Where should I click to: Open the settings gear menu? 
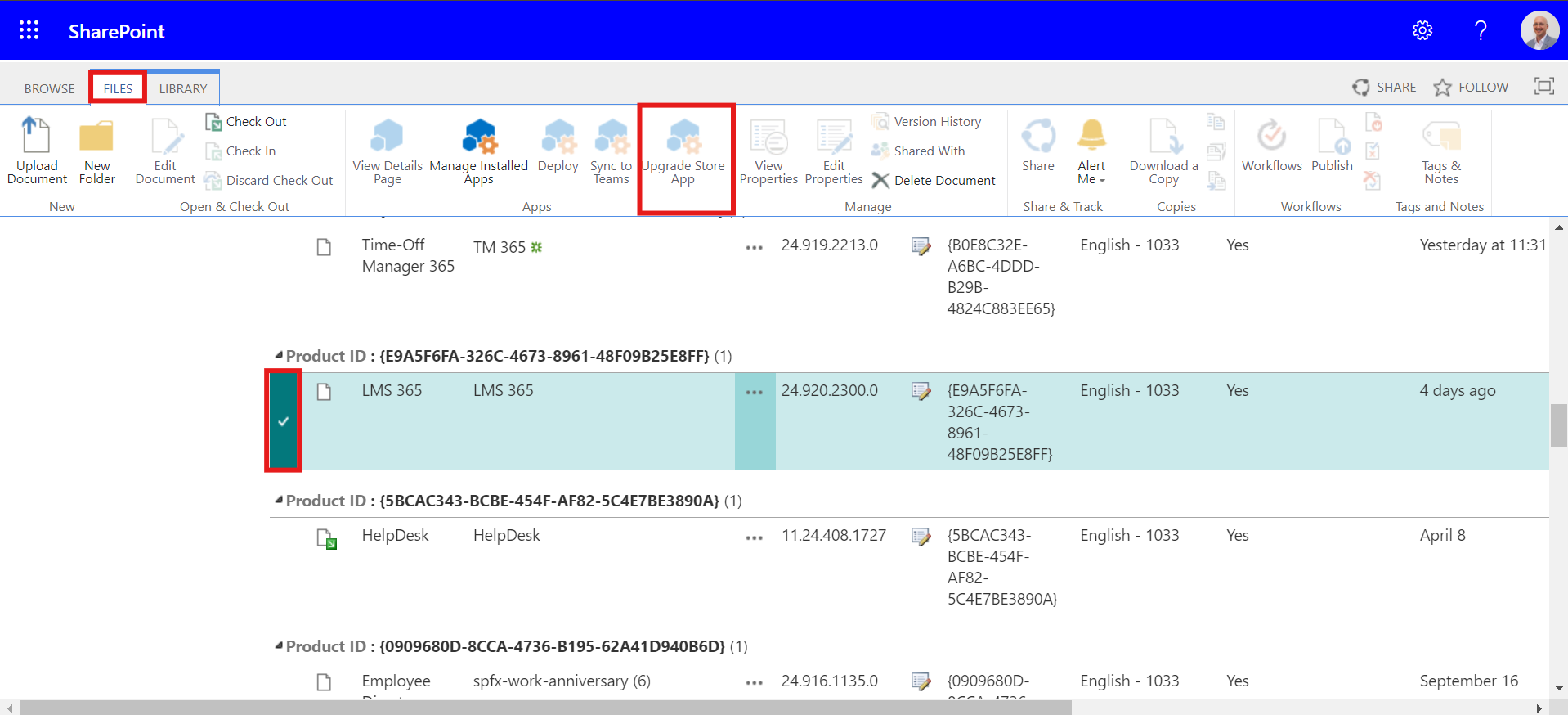[1422, 30]
